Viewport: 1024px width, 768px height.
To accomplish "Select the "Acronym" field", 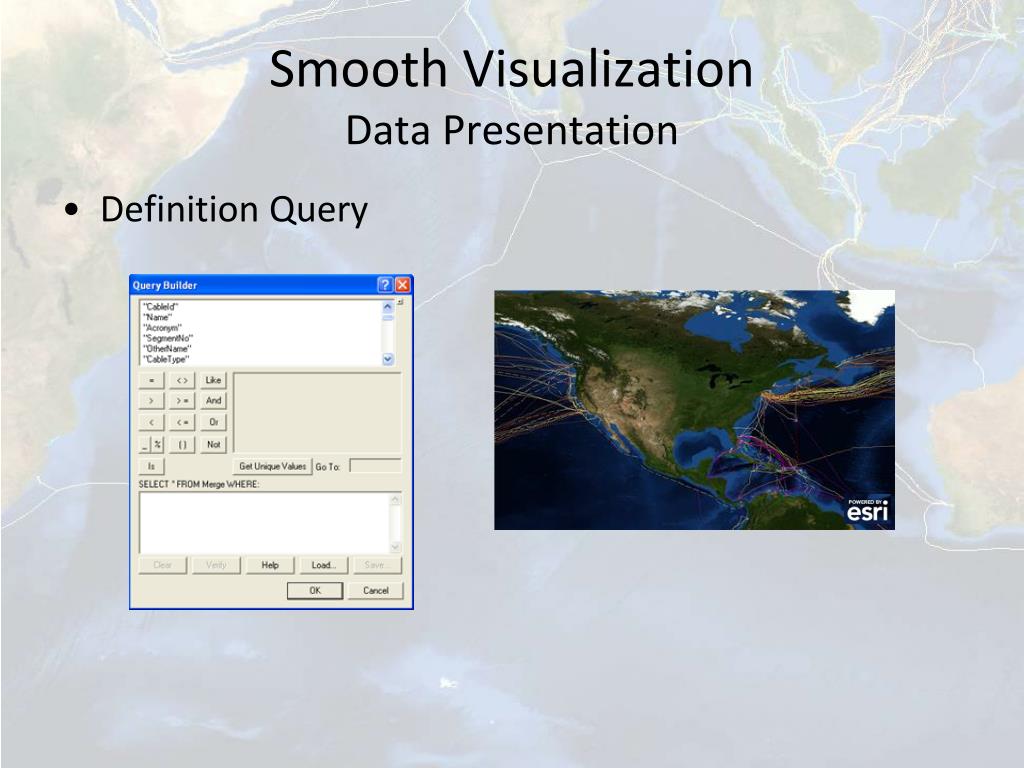I will (x=162, y=328).
